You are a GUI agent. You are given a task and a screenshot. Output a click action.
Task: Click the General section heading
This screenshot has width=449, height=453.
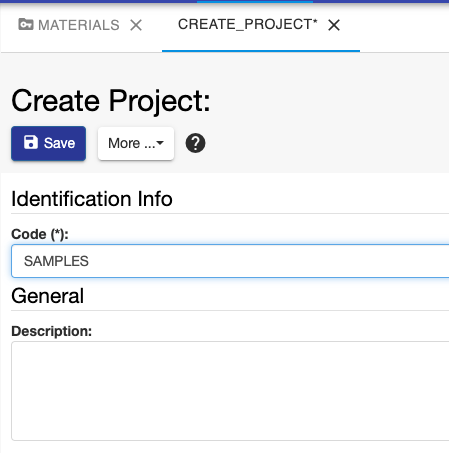(47, 296)
